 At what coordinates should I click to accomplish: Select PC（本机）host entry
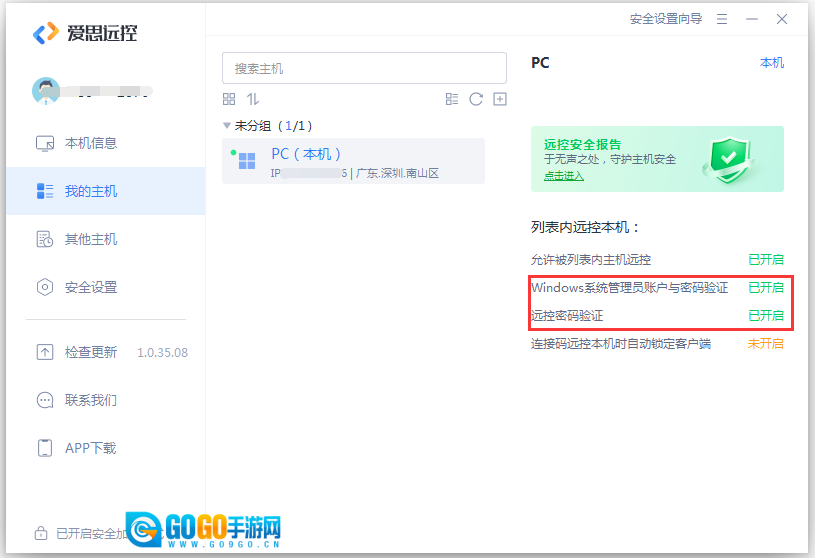[353, 162]
